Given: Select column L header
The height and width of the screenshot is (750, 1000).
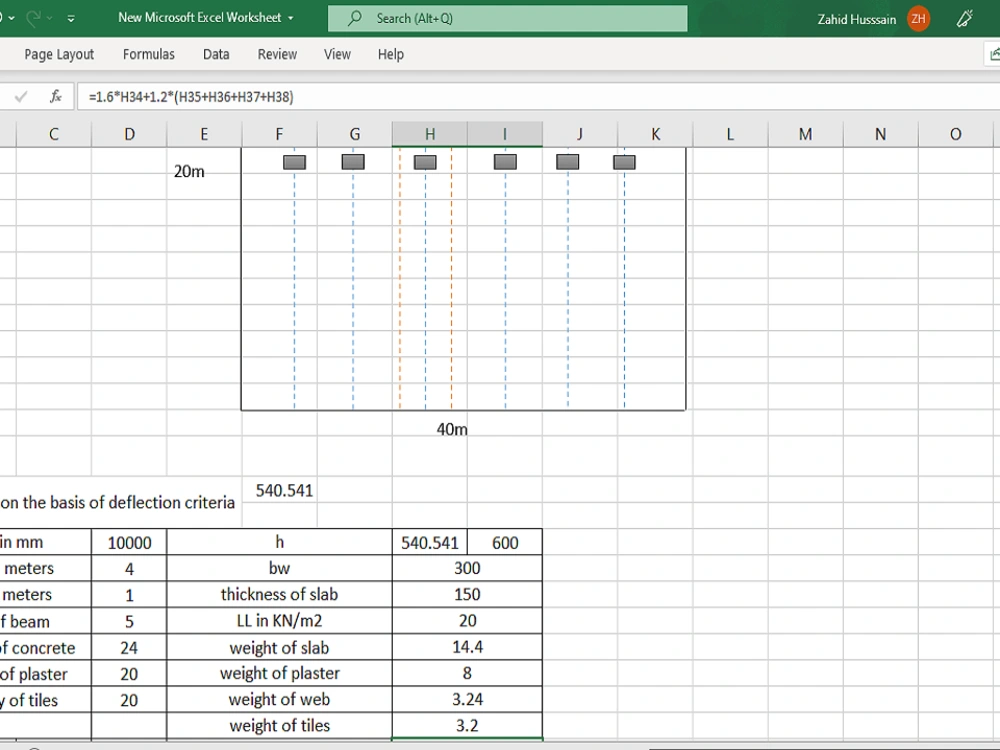Looking at the screenshot, I should (x=730, y=134).
